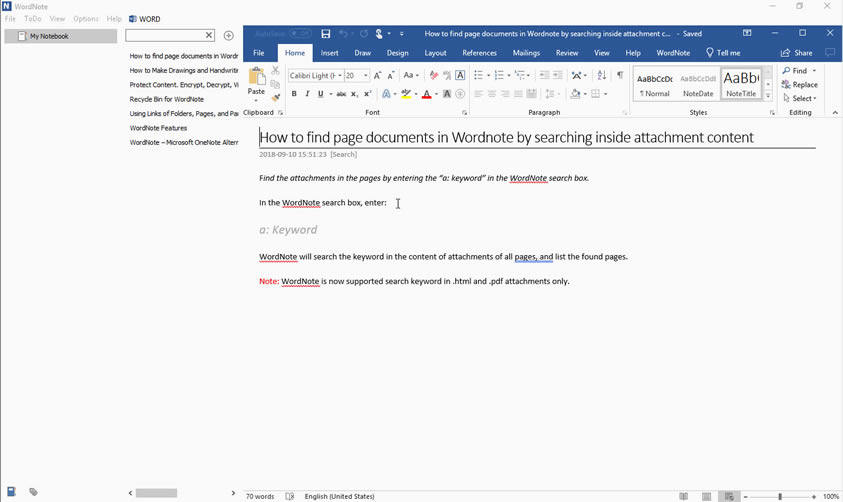The height and width of the screenshot is (502, 843).
Task: Click inside the WordNote search box
Action: pos(165,36)
